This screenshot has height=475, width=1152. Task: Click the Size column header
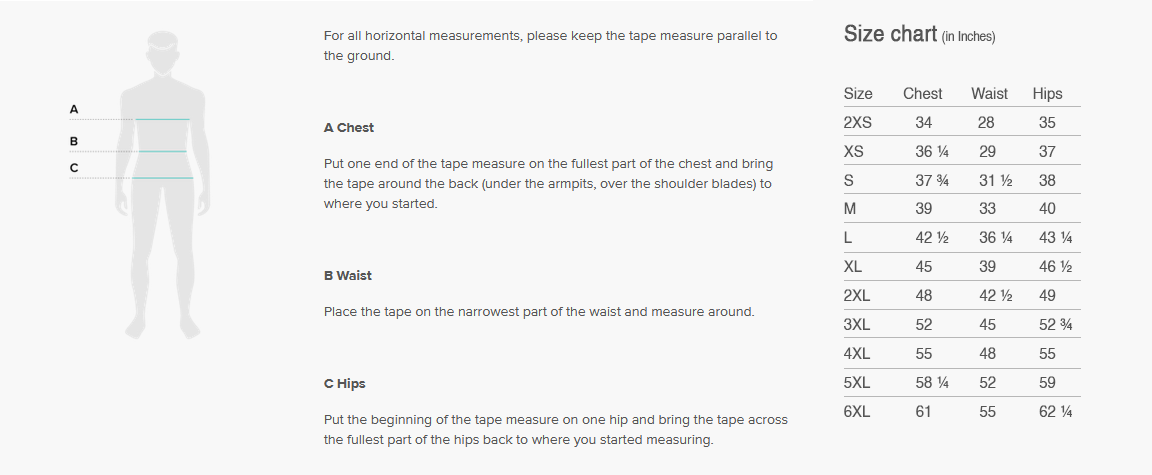(858, 94)
